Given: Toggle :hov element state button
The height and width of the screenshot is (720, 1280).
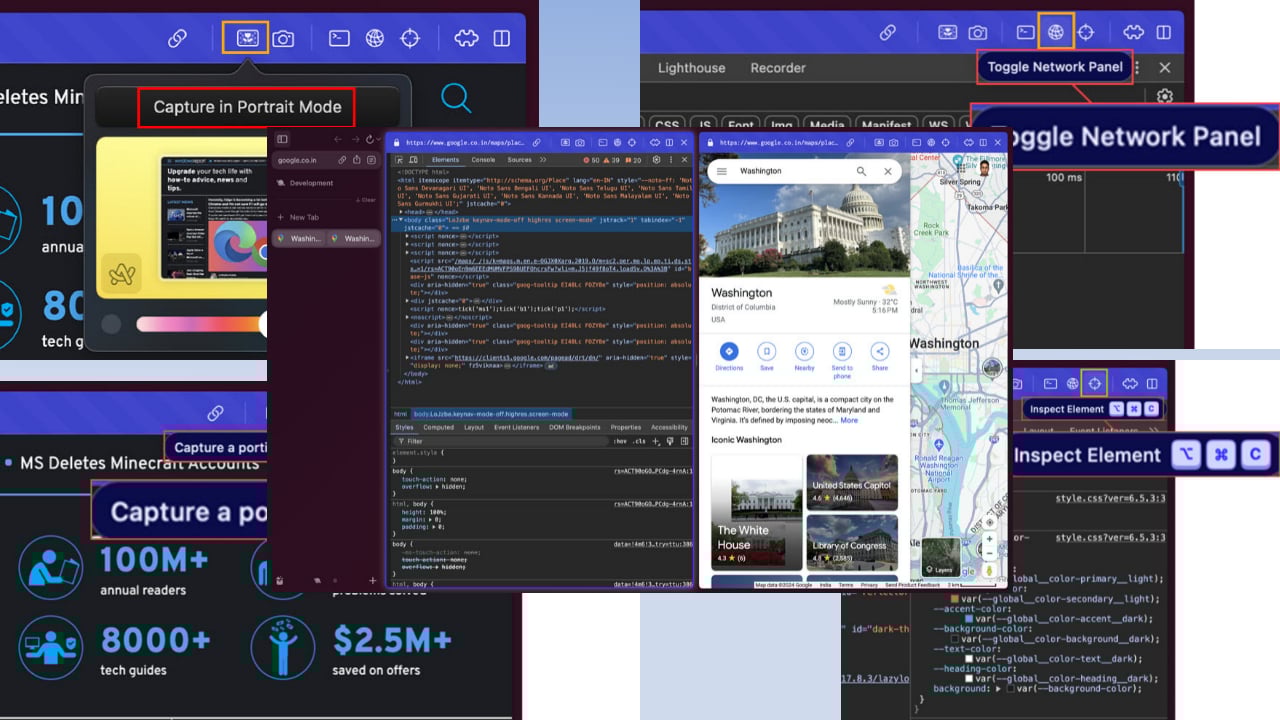Looking at the screenshot, I should (620, 441).
